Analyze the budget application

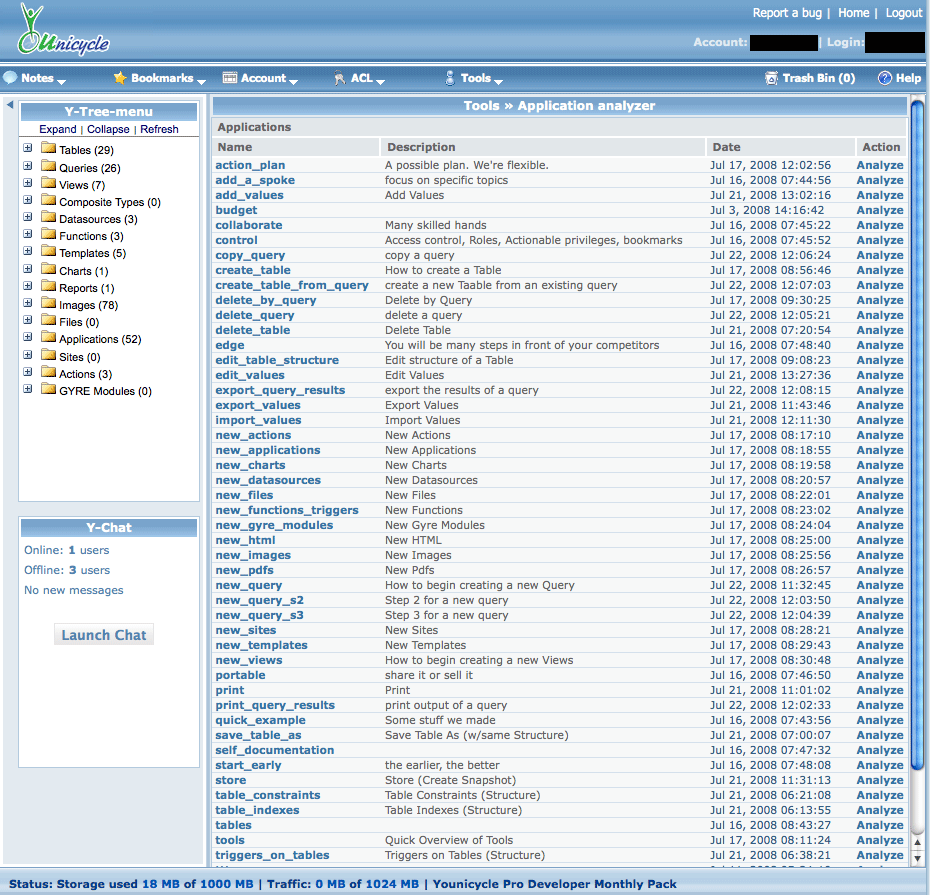pyautogui.click(x=879, y=210)
